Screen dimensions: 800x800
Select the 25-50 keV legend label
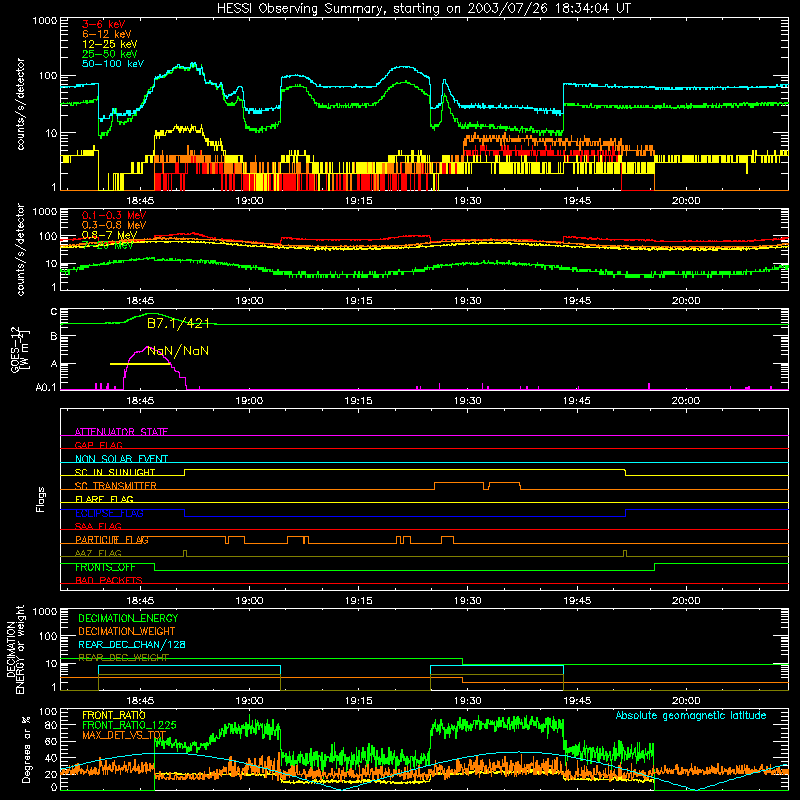coord(110,54)
